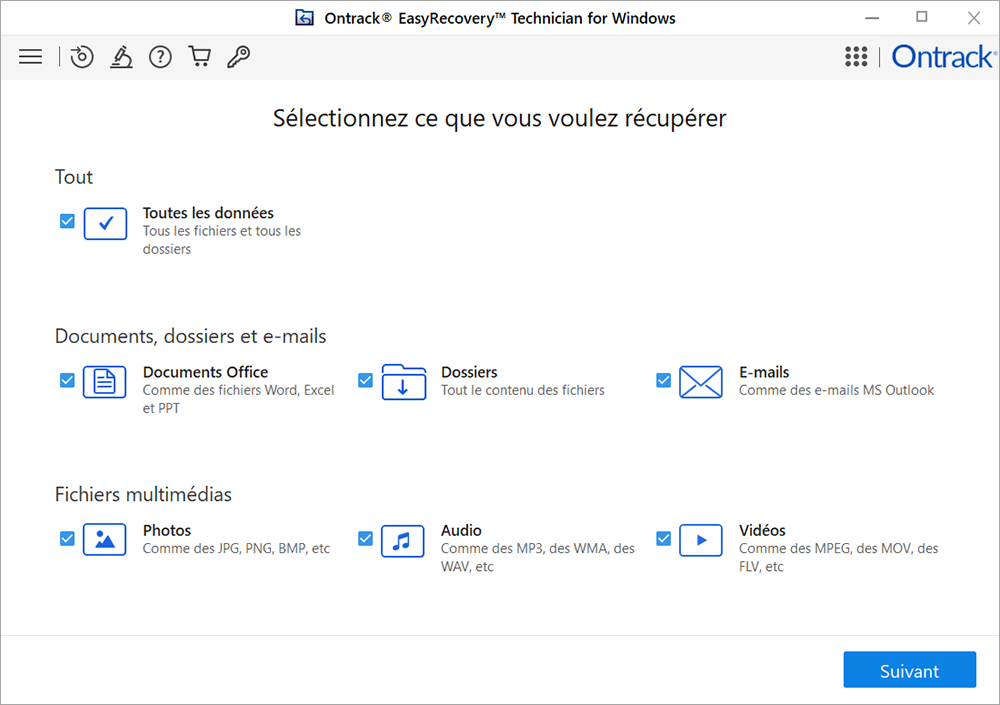Click the app icon in title bar
Image resolution: width=1000 pixels, height=705 pixels.
304,18
